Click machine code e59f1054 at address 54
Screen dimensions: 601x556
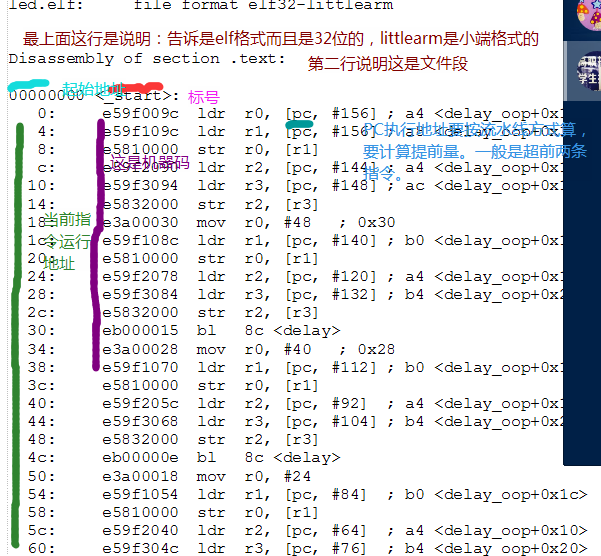click(140, 494)
